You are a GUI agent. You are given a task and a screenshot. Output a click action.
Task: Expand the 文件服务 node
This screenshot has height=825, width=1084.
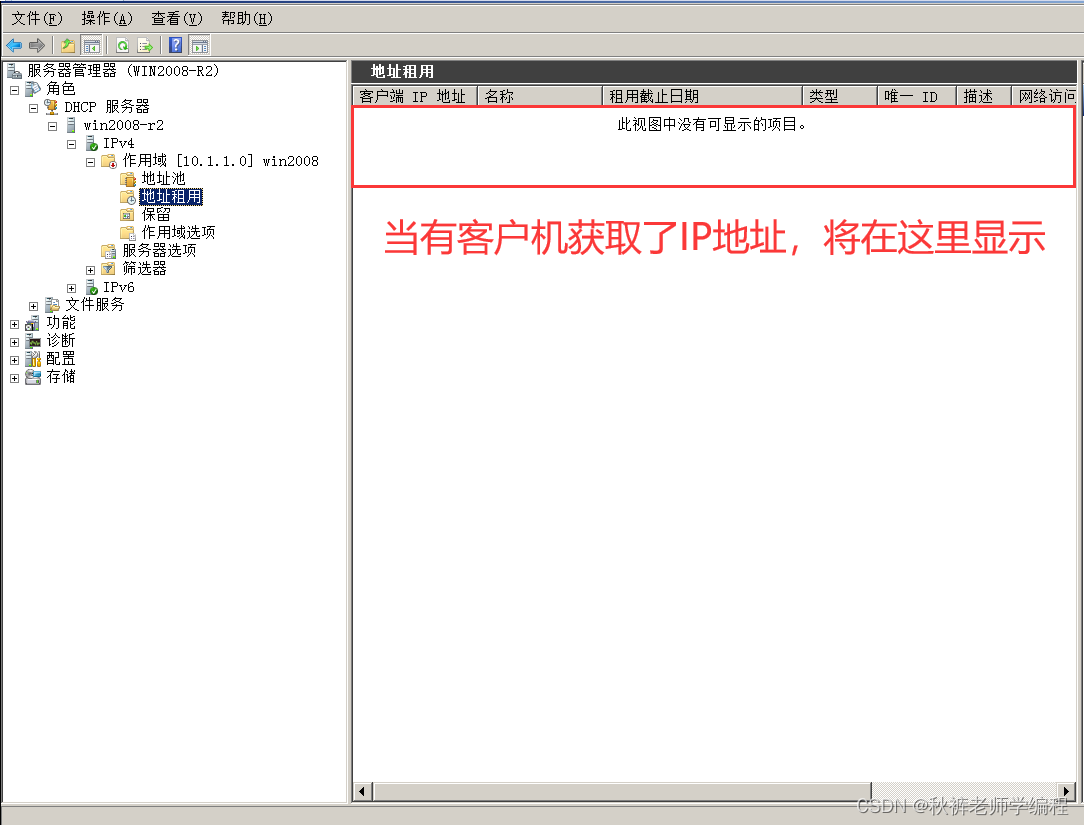33,306
